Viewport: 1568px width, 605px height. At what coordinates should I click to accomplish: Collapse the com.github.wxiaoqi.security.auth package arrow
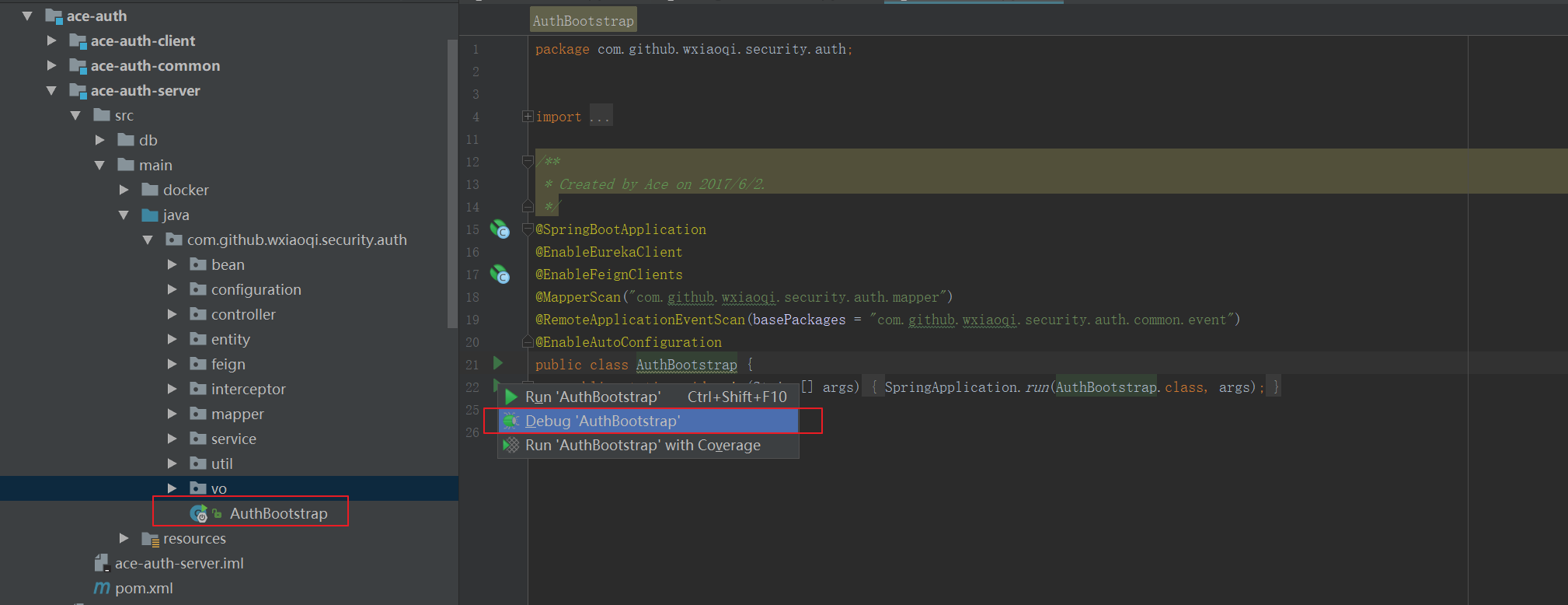click(x=148, y=240)
